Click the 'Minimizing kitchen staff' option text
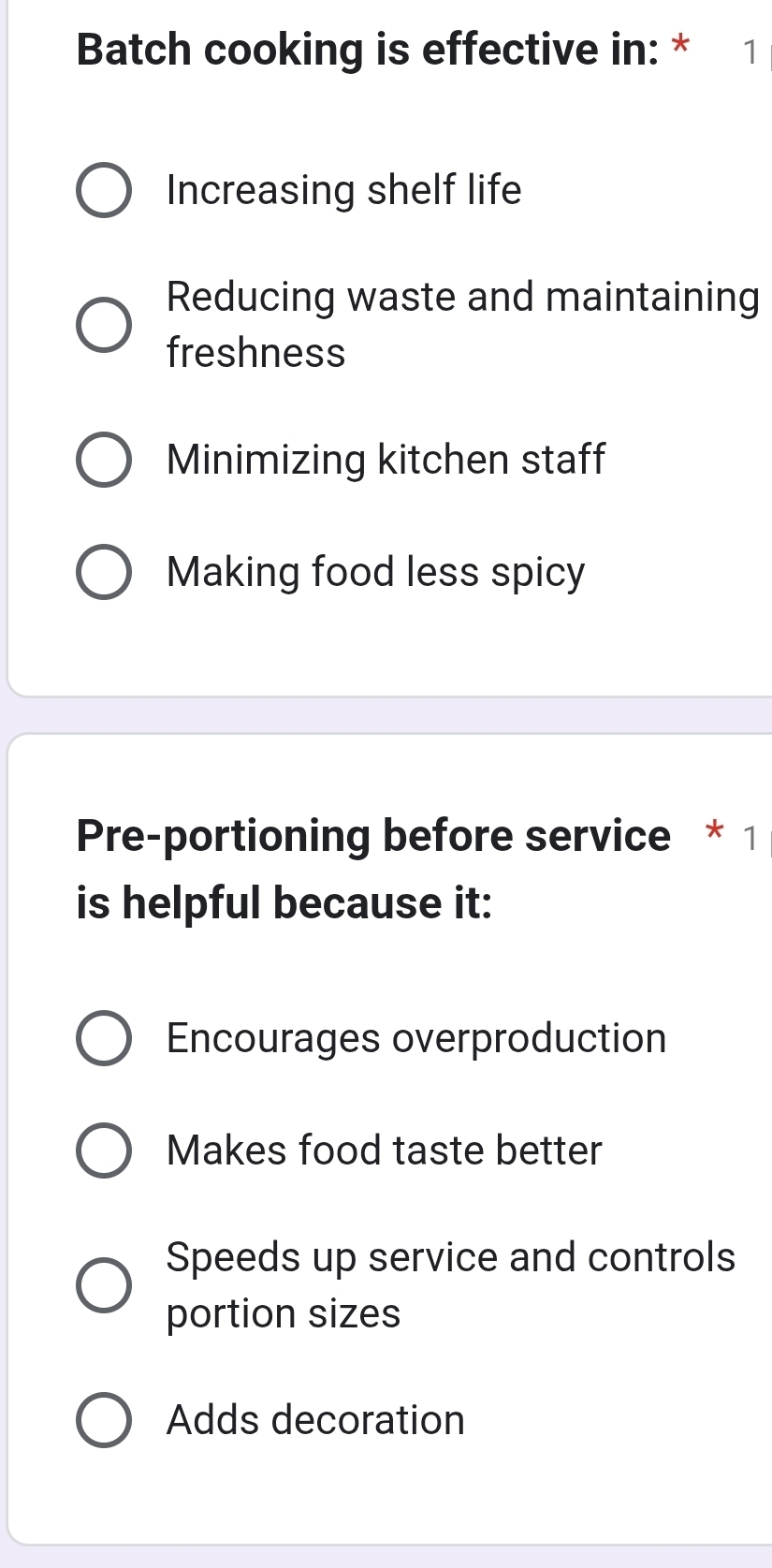The image size is (772, 1568). point(386,460)
